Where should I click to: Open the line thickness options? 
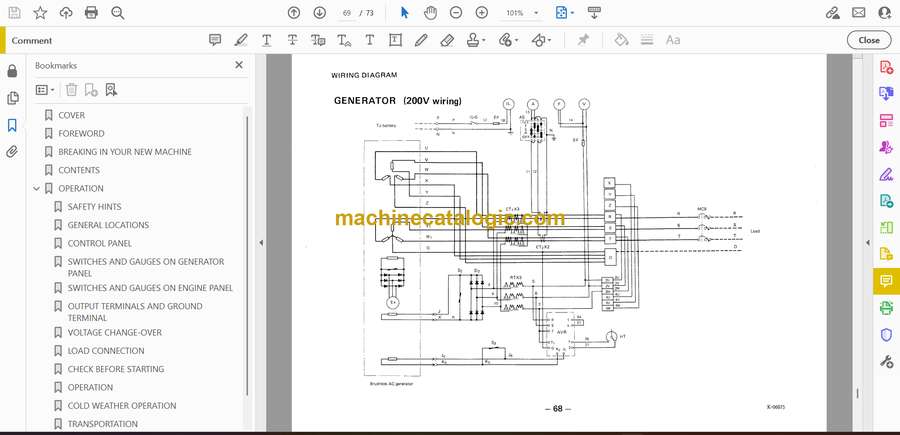pos(647,40)
